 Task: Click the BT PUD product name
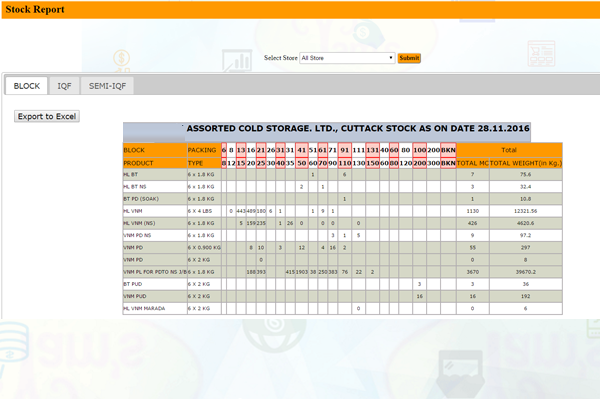click(x=133, y=284)
